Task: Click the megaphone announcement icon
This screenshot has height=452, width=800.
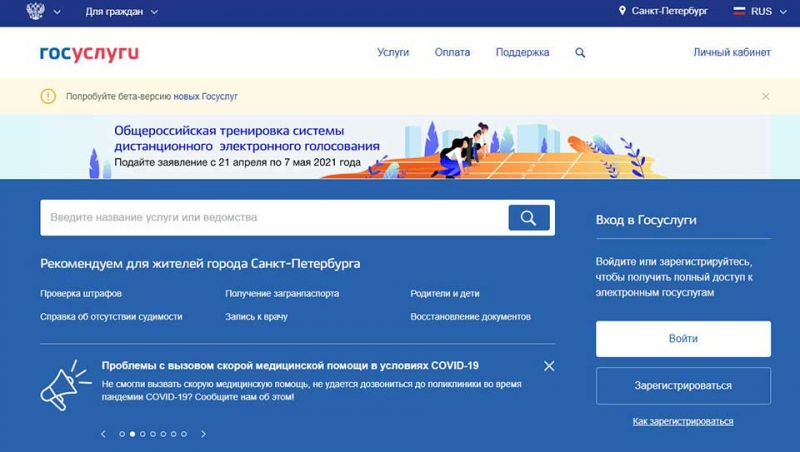Action: point(64,385)
